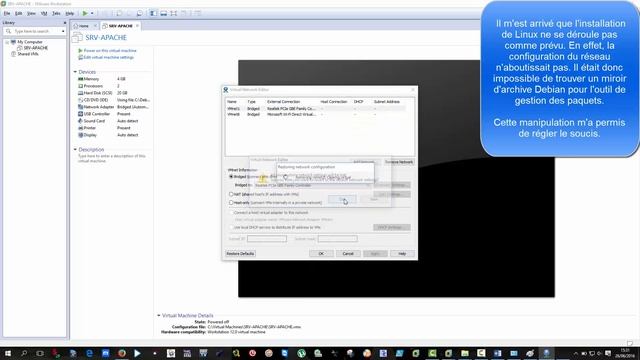The height and width of the screenshot is (360, 640).
Task: Open the Tabs menu
Action: tap(56, 13)
